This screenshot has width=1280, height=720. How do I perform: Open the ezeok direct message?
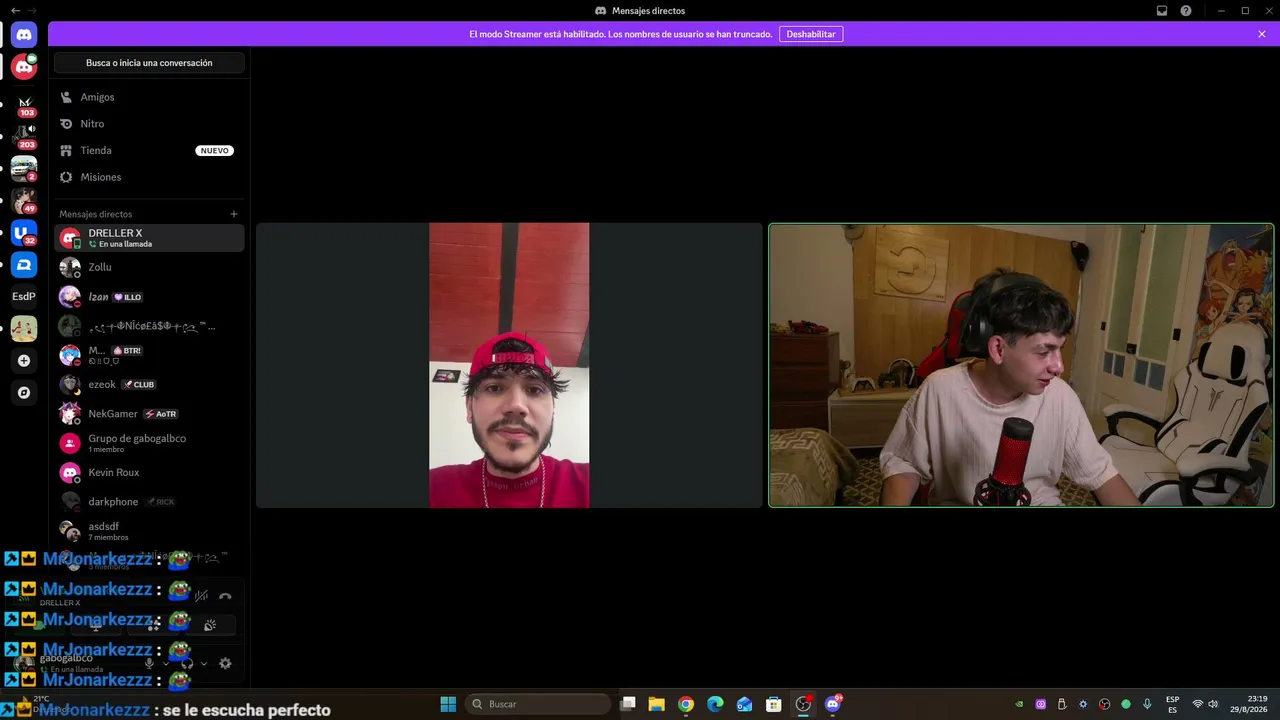click(x=149, y=384)
